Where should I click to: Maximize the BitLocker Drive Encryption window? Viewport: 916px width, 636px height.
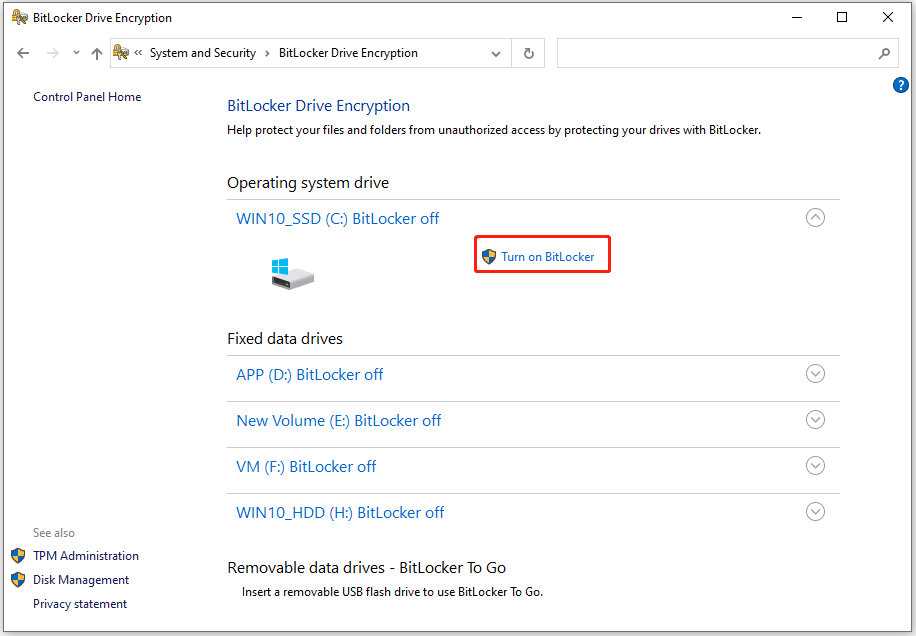tap(842, 18)
